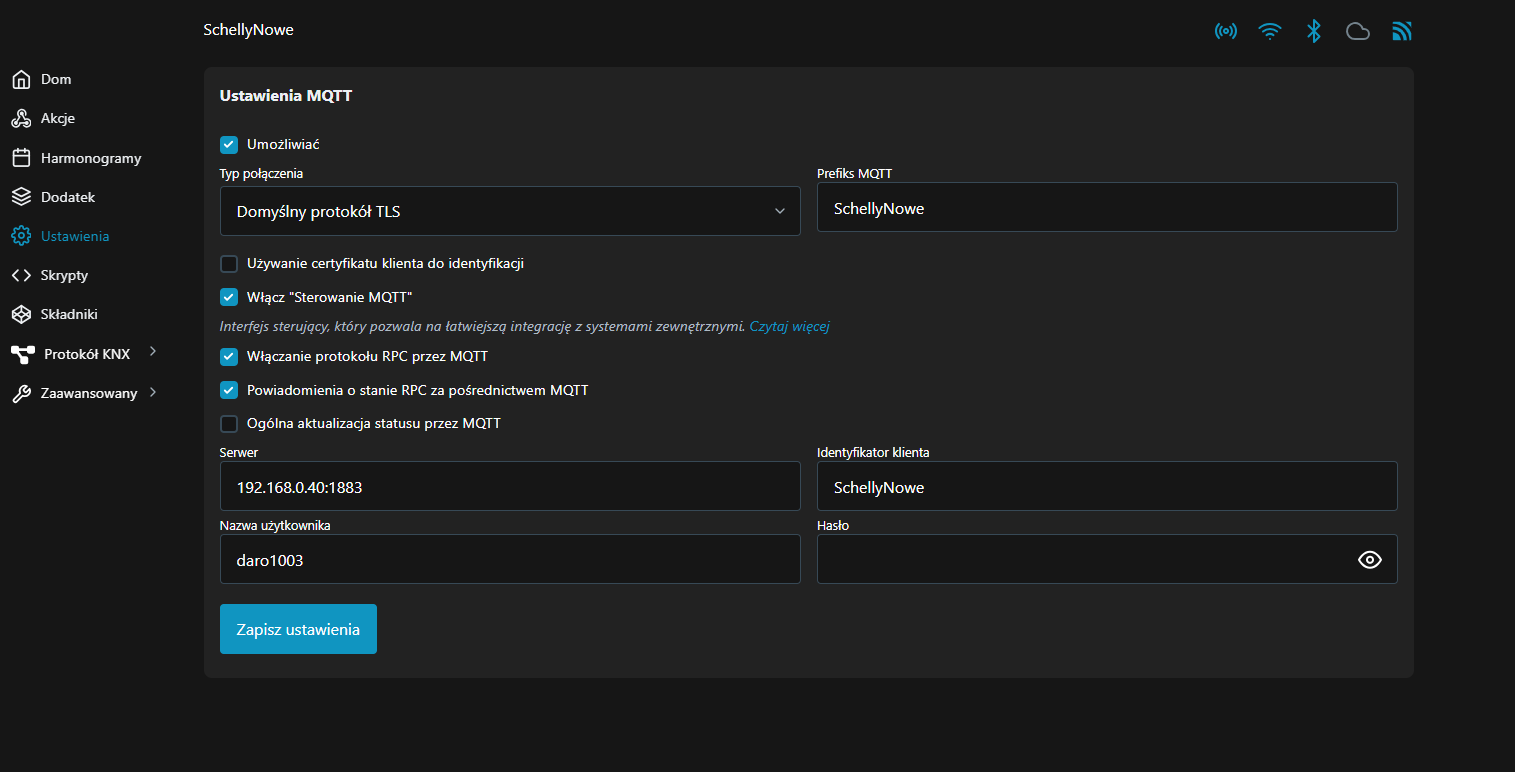Screen dimensions: 1515x772
Task: Enable Ogólna aktualizacja statusu przez MQTT
Action: pos(229,423)
